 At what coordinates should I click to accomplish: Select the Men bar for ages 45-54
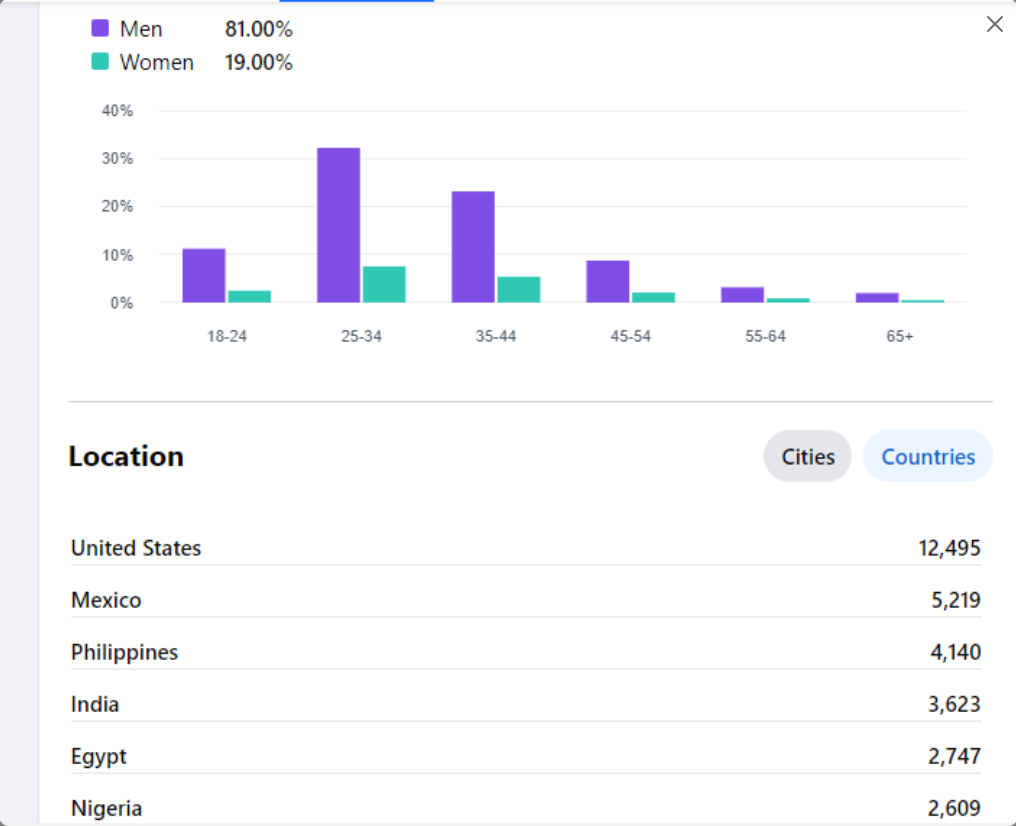pyautogui.click(x=607, y=282)
